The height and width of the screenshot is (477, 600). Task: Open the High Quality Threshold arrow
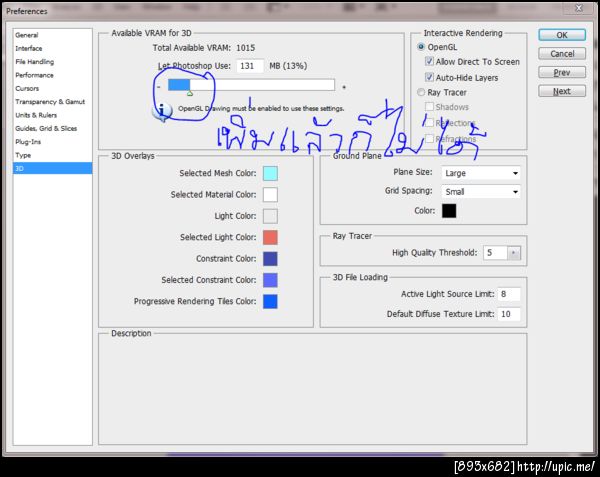tap(514, 253)
